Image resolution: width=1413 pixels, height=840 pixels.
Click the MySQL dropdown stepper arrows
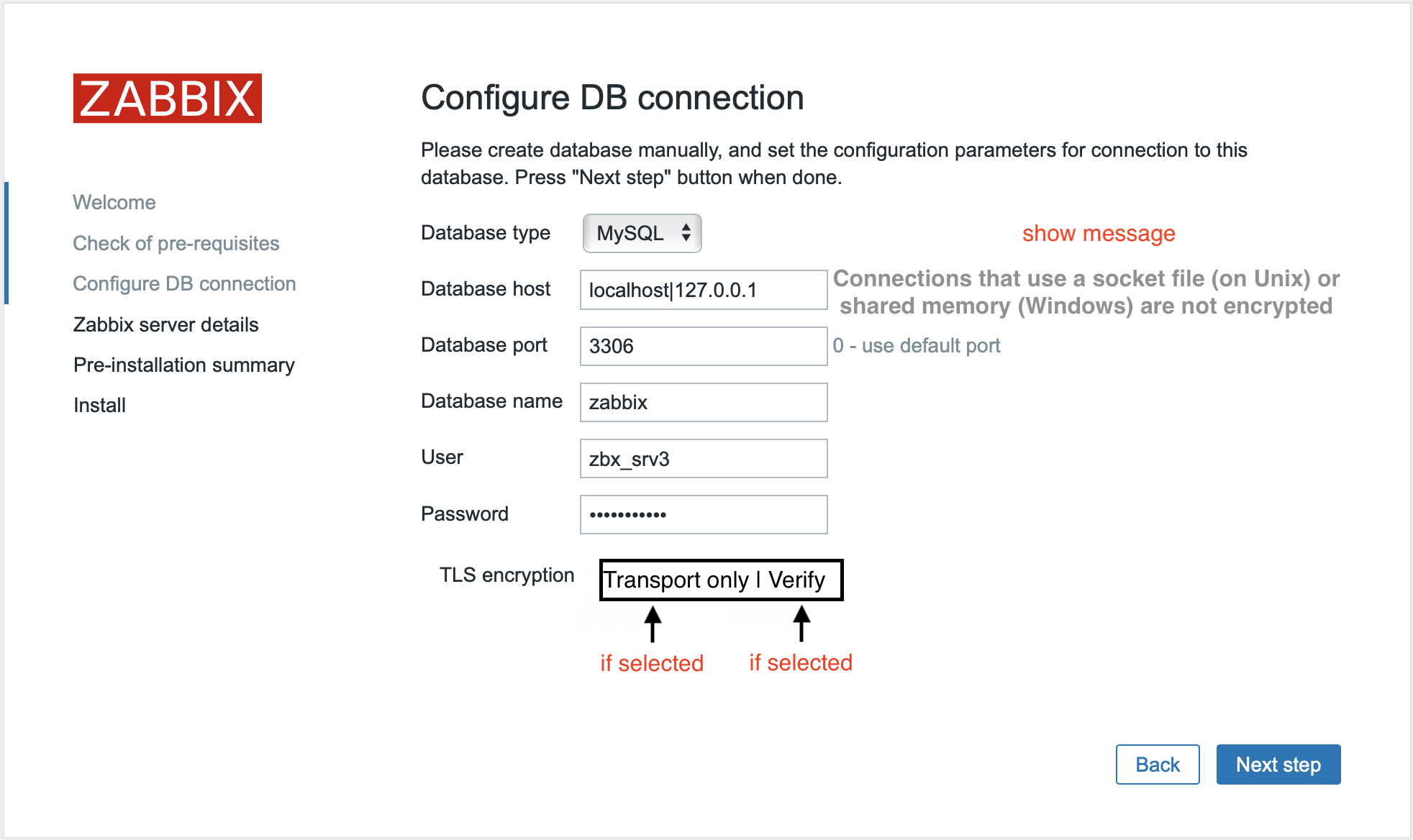pyautogui.click(x=686, y=232)
